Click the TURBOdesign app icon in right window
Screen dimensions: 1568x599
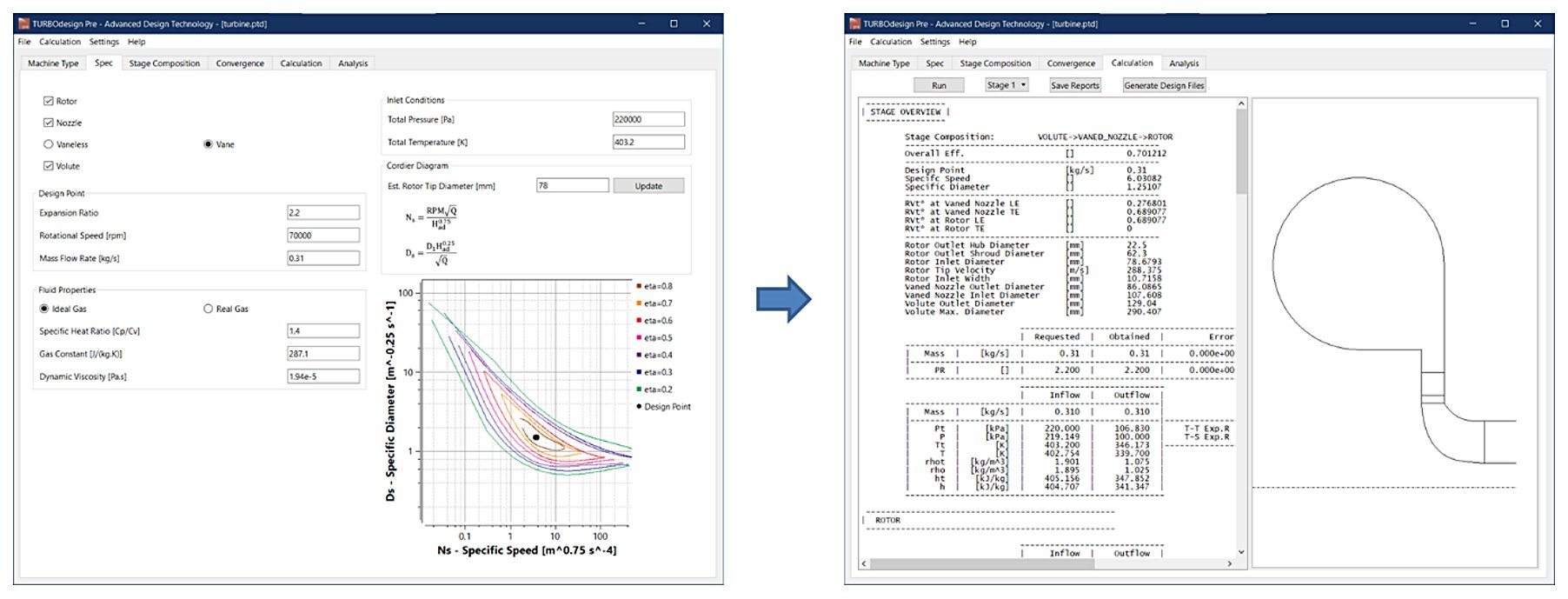pos(855,24)
